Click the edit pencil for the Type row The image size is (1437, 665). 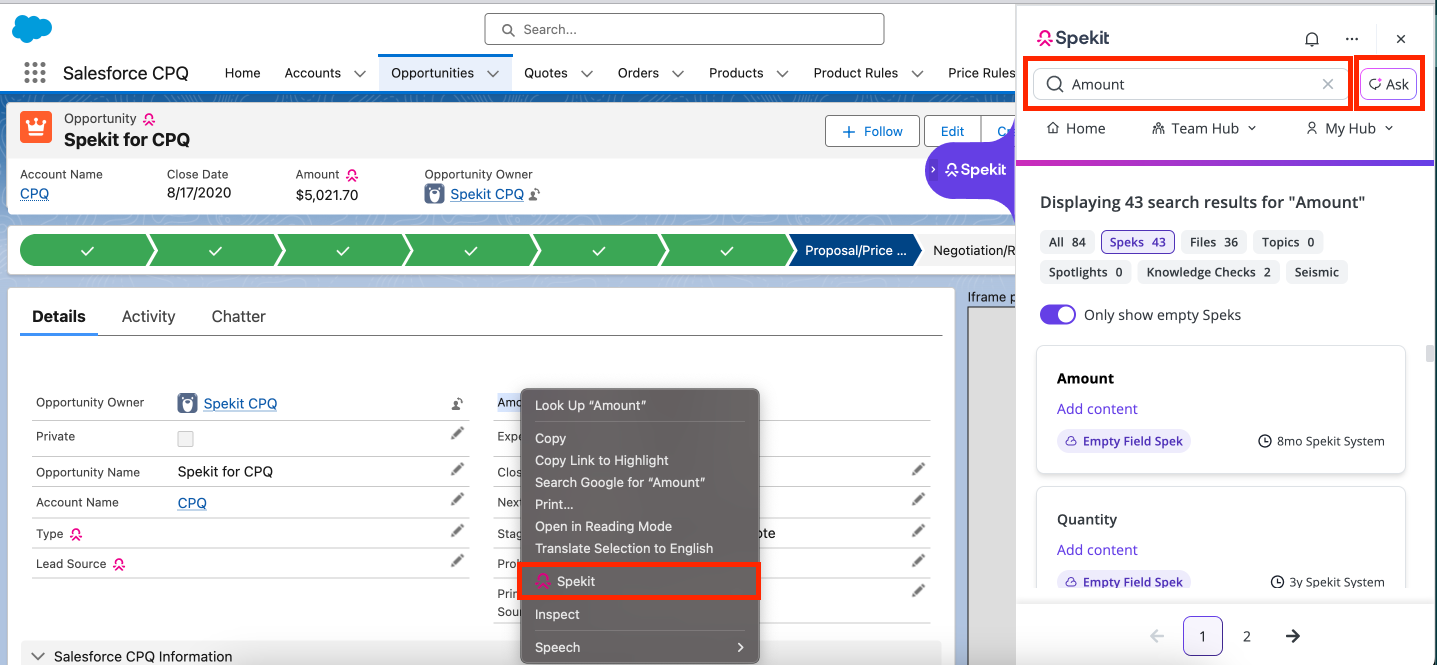pyautogui.click(x=457, y=530)
